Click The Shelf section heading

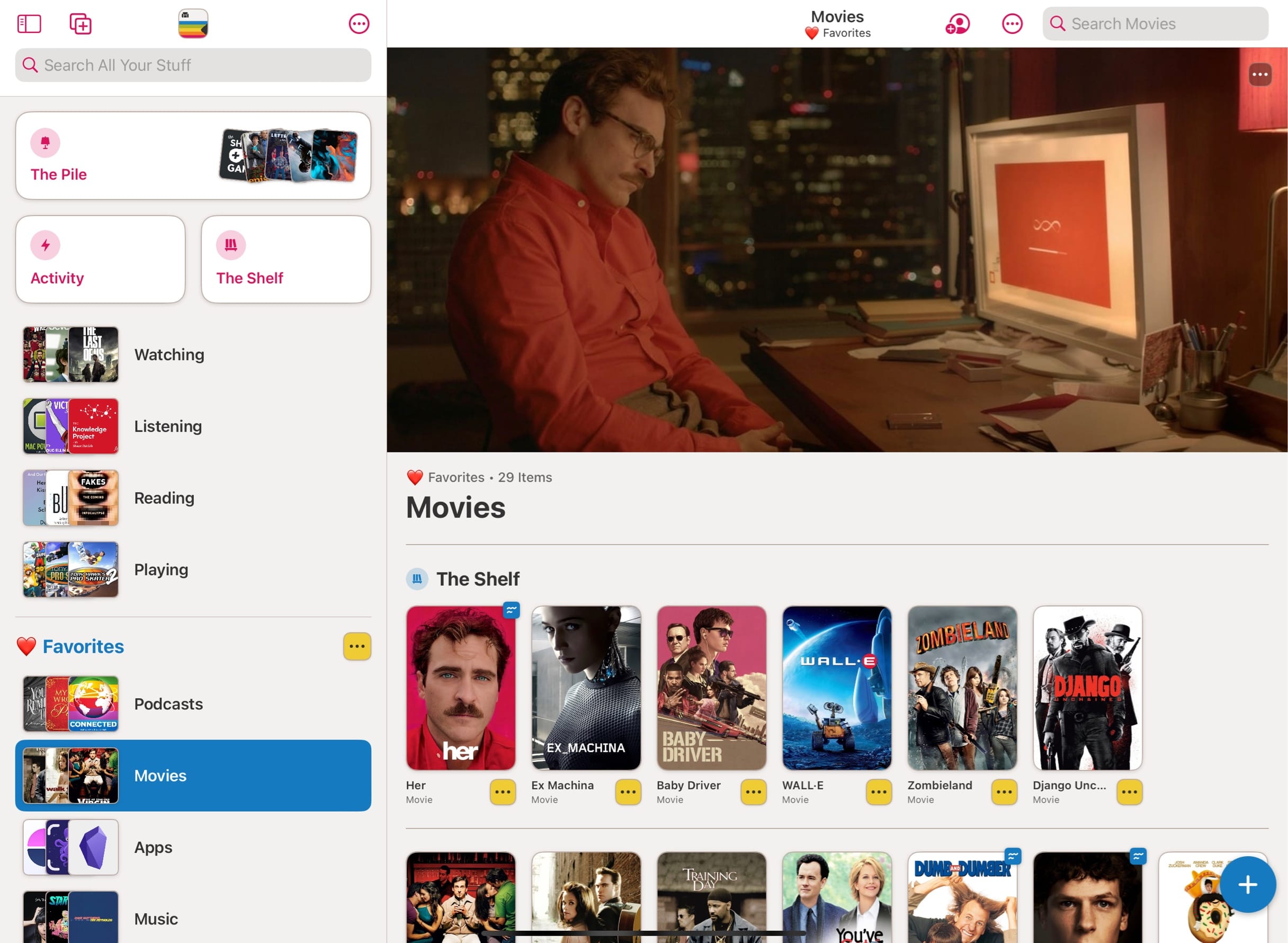coord(478,579)
